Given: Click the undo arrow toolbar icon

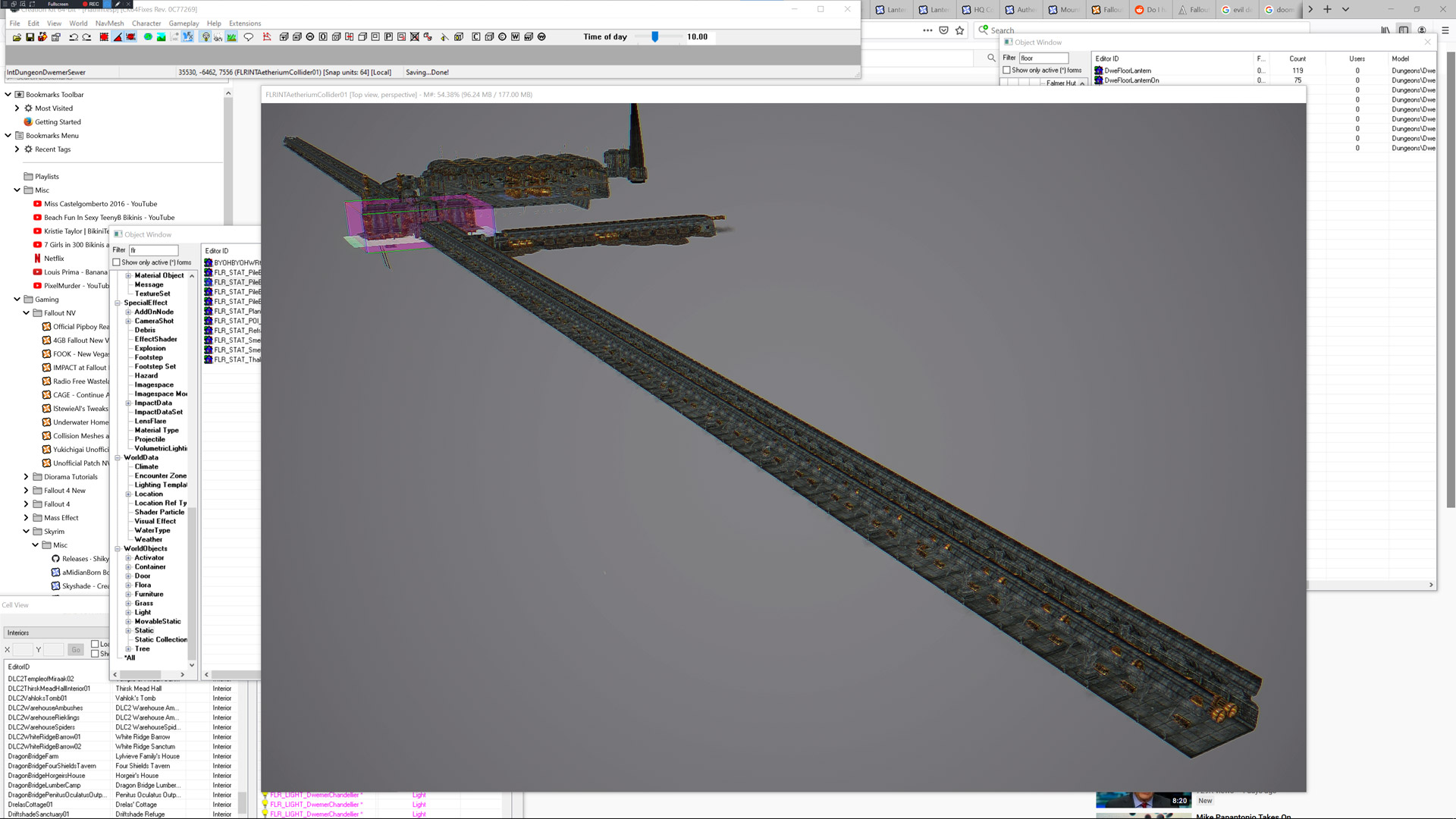Looking at the screenshot, I should (74, 37).
